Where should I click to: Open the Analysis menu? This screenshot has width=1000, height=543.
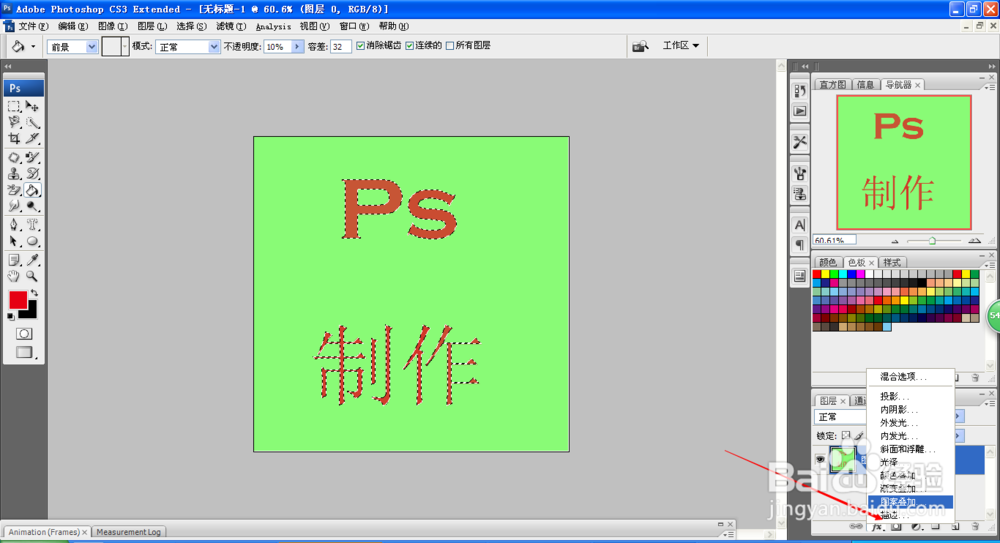tap(273, 26)
